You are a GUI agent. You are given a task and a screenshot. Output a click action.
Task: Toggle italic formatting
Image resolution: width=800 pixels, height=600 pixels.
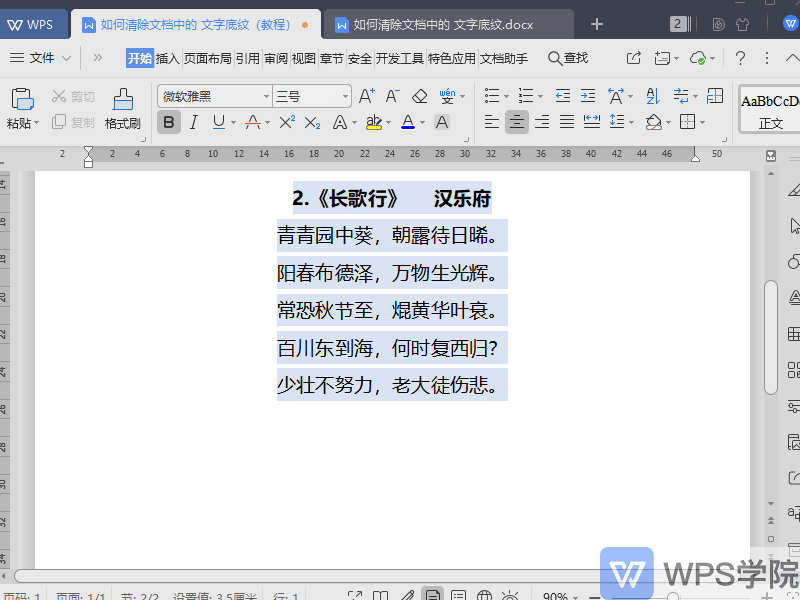coord(194,122)
